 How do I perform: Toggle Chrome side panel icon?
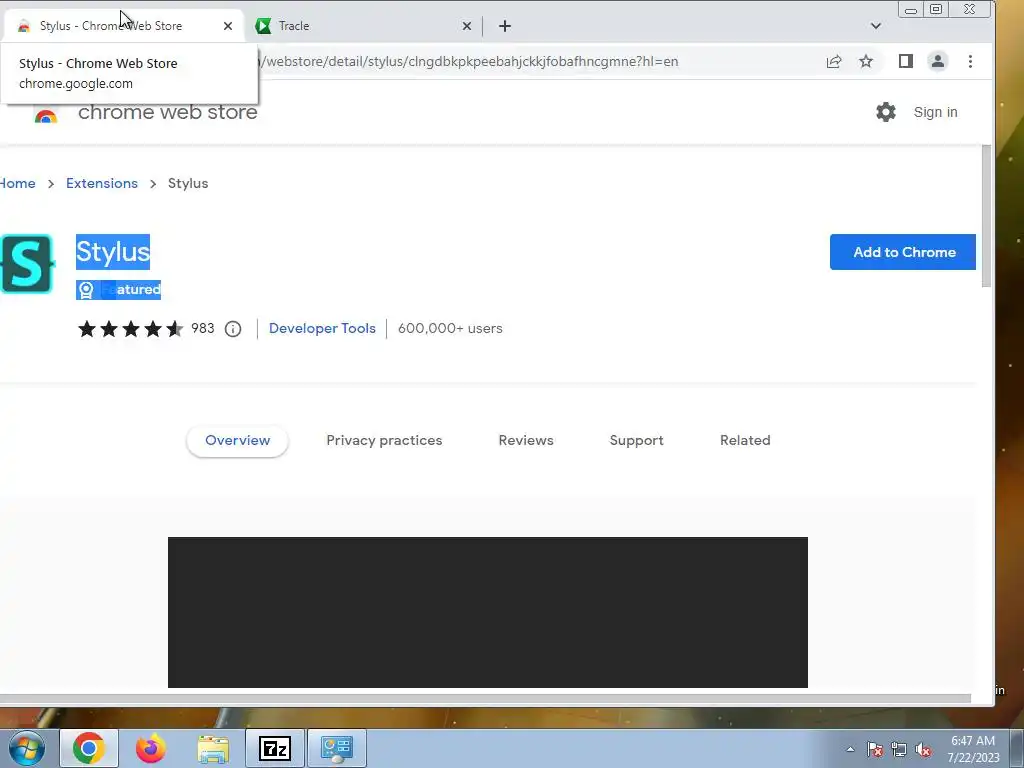pyautogui.click(x=905, y=61)
